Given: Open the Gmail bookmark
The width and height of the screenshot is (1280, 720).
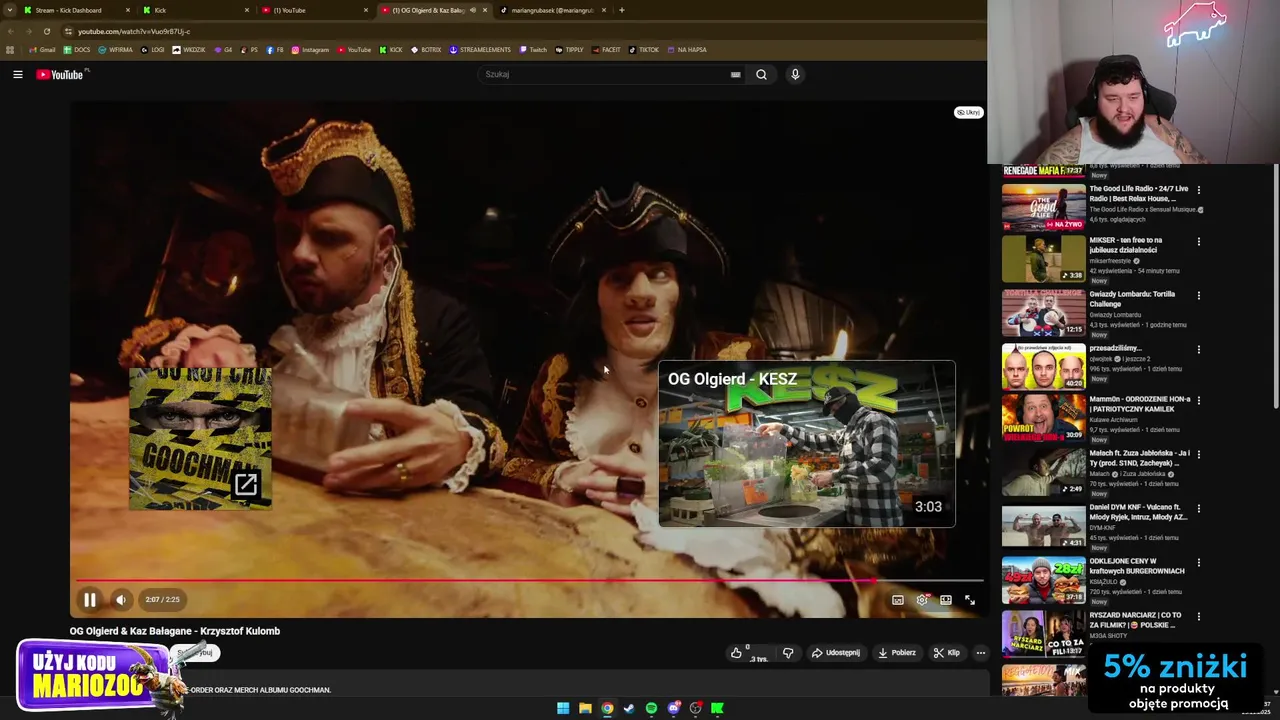Looking at the screenshot, I should point(42,50).
